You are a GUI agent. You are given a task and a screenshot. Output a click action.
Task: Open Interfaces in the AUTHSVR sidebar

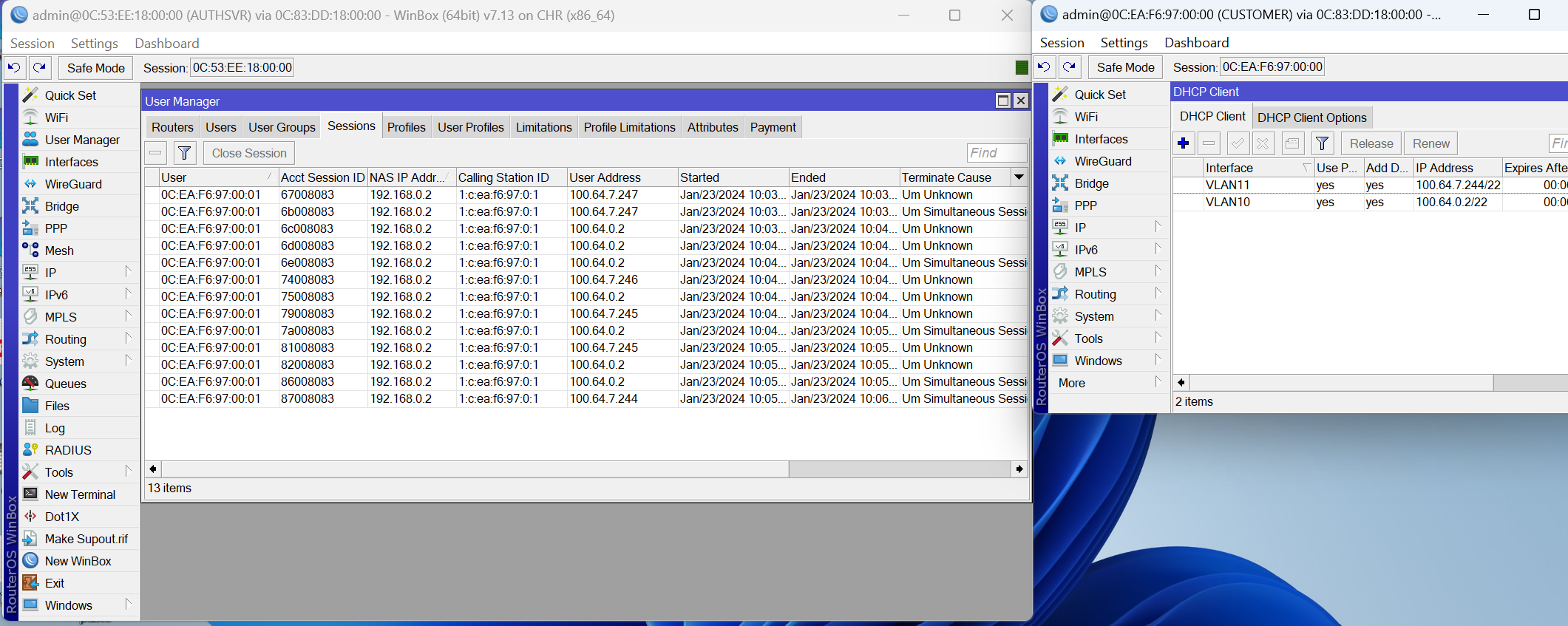pyautogui.click(x=80, y=162)
